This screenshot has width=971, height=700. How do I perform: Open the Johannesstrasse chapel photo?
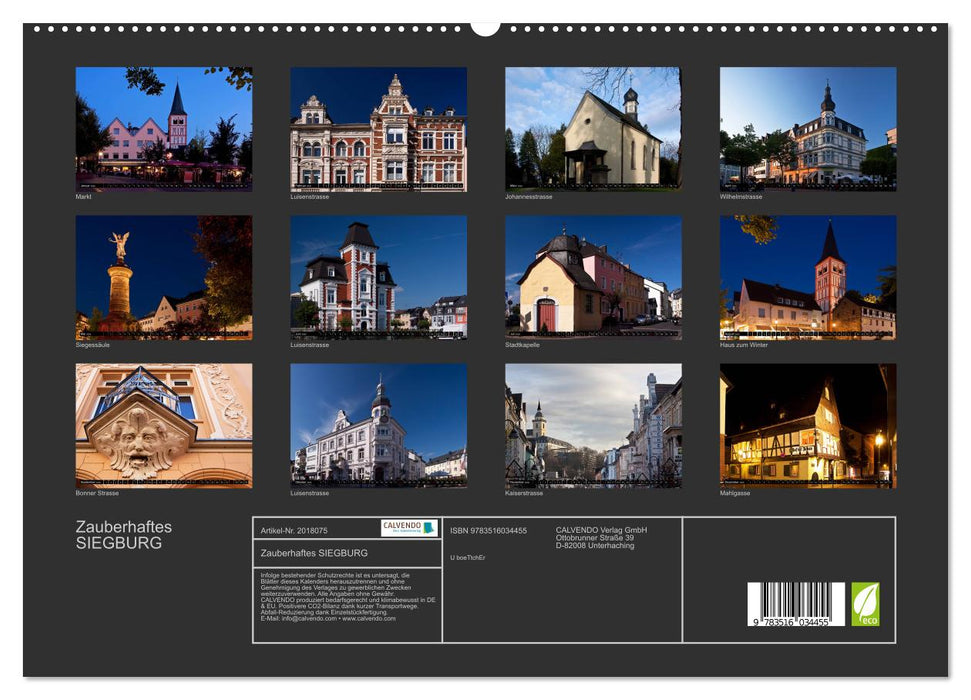[591, 130]
